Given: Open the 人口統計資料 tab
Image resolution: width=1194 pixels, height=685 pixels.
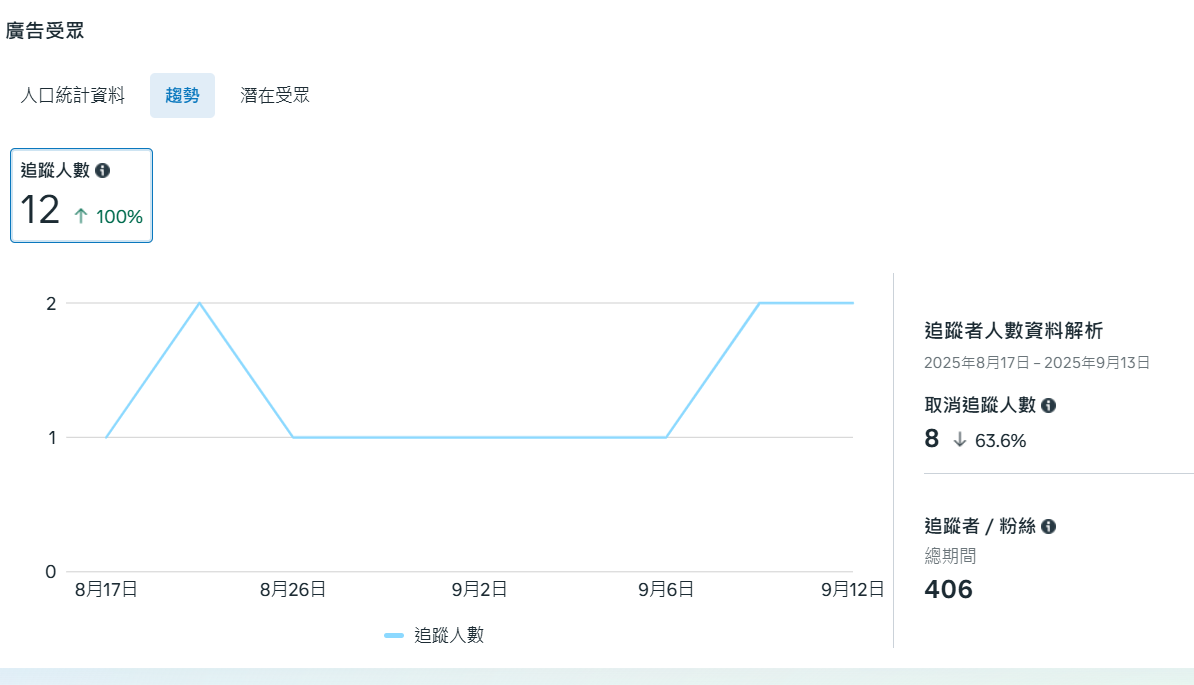Looking at the screenshot, I should (72, 96).
